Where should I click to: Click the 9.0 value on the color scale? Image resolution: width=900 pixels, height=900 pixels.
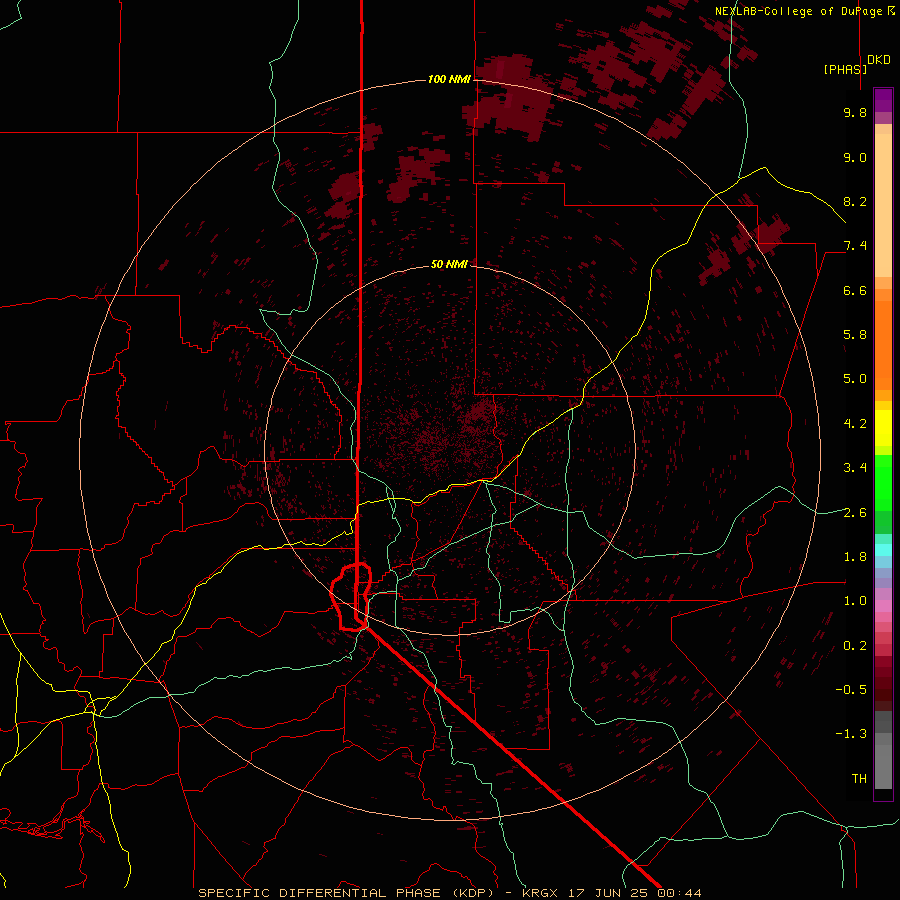tap(855, 157)
